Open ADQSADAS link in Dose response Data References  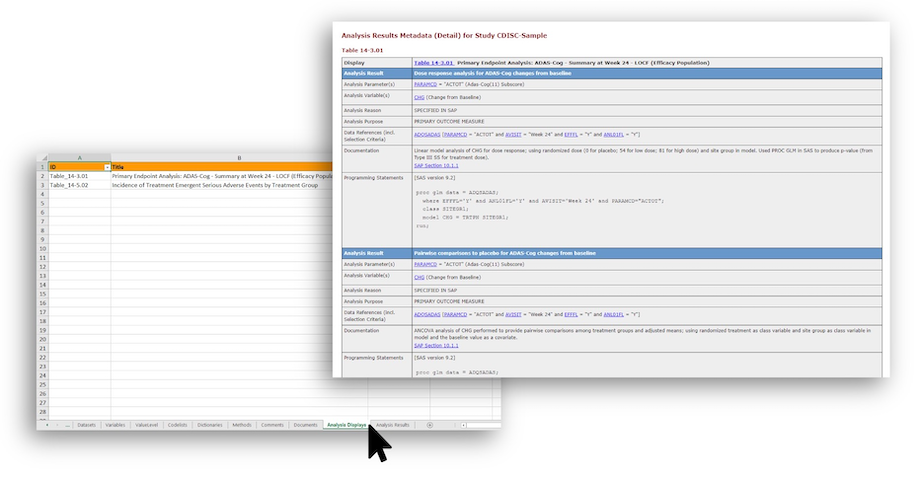point(427,135)
